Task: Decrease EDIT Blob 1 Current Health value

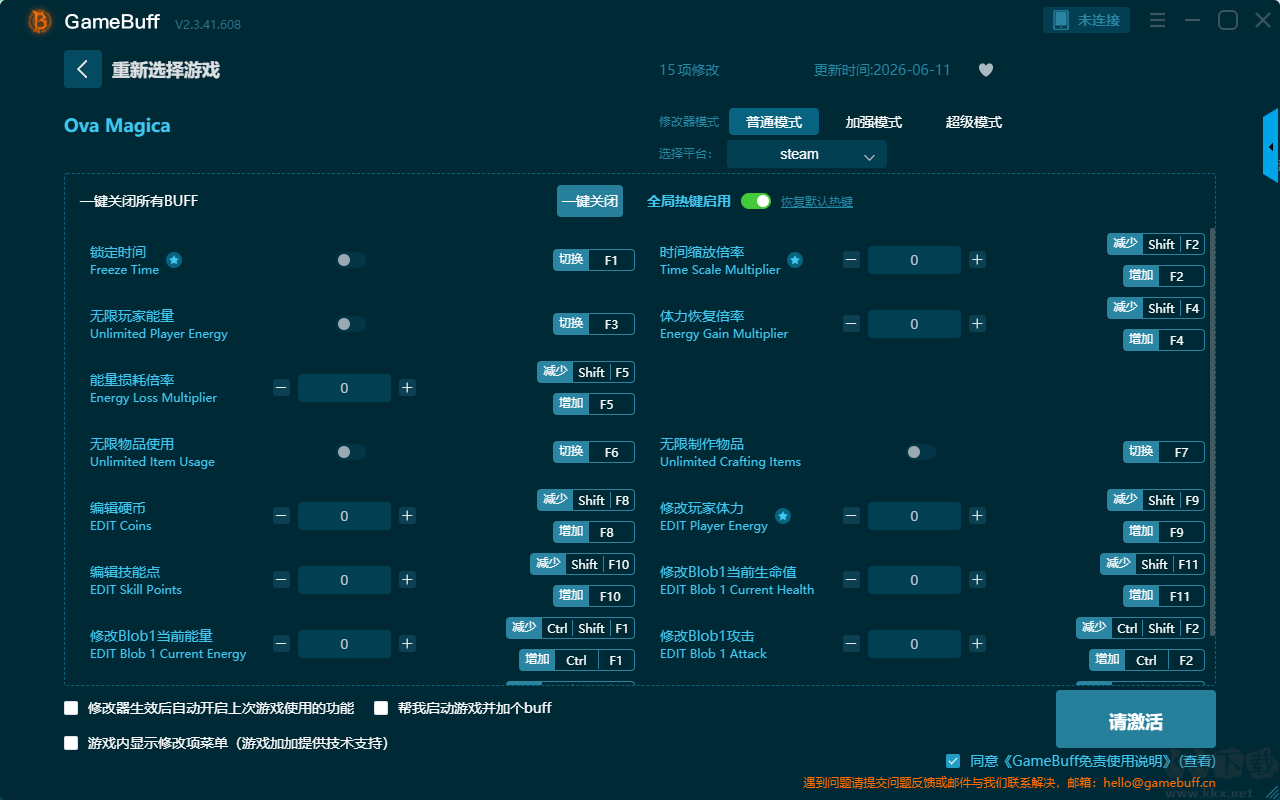Action: 851,580
